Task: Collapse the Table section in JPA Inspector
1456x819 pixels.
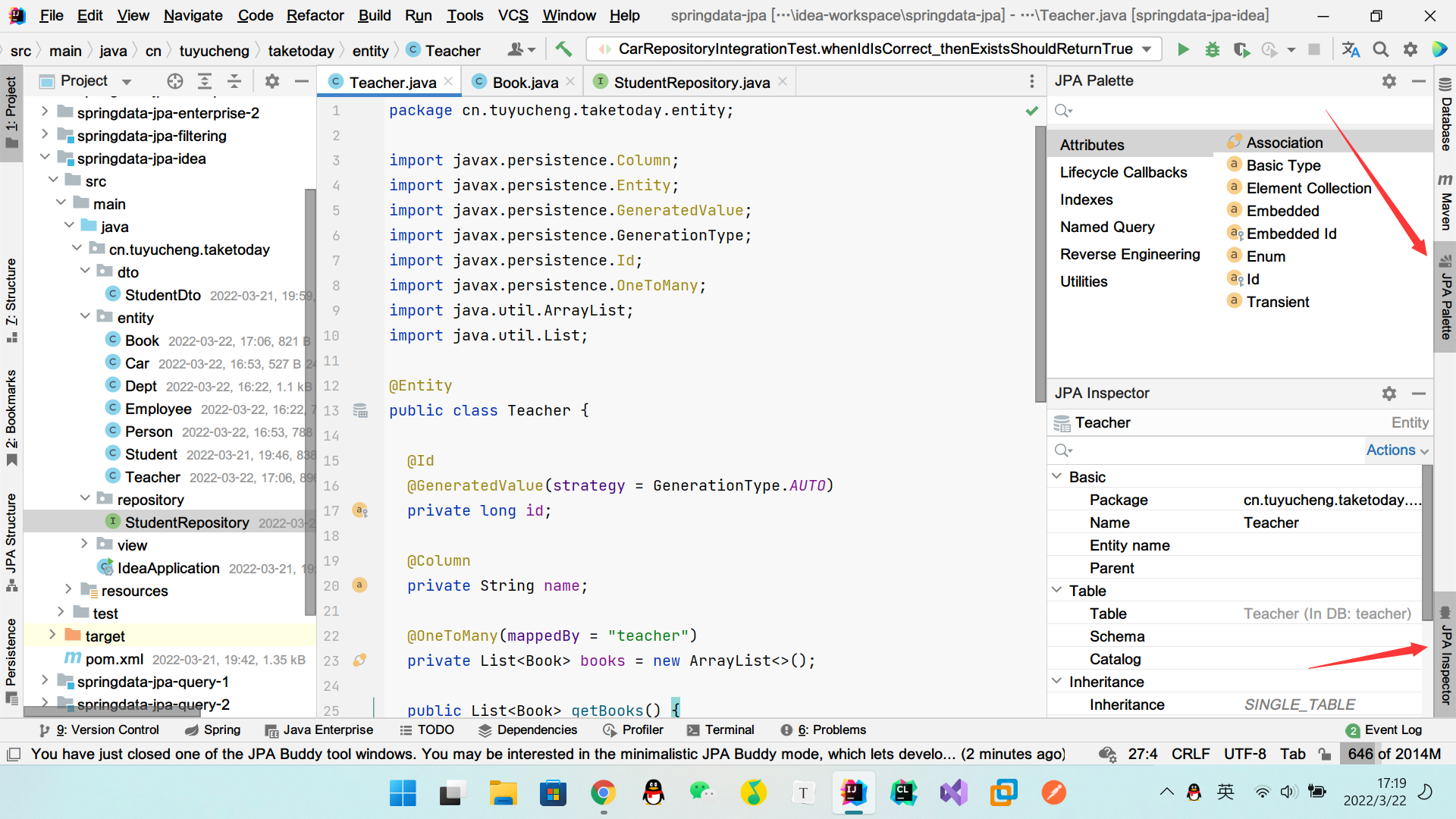Action: pyautogui.click(x=1056, y=590)
